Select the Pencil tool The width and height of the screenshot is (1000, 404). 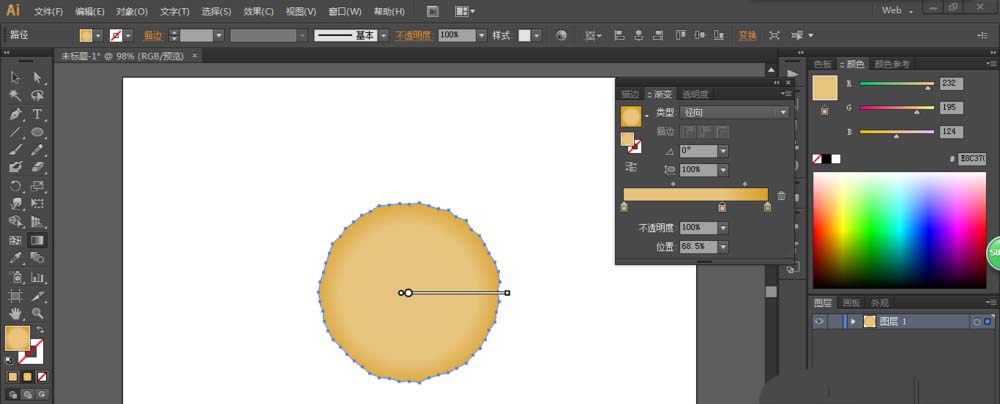(x=38, y=150)
